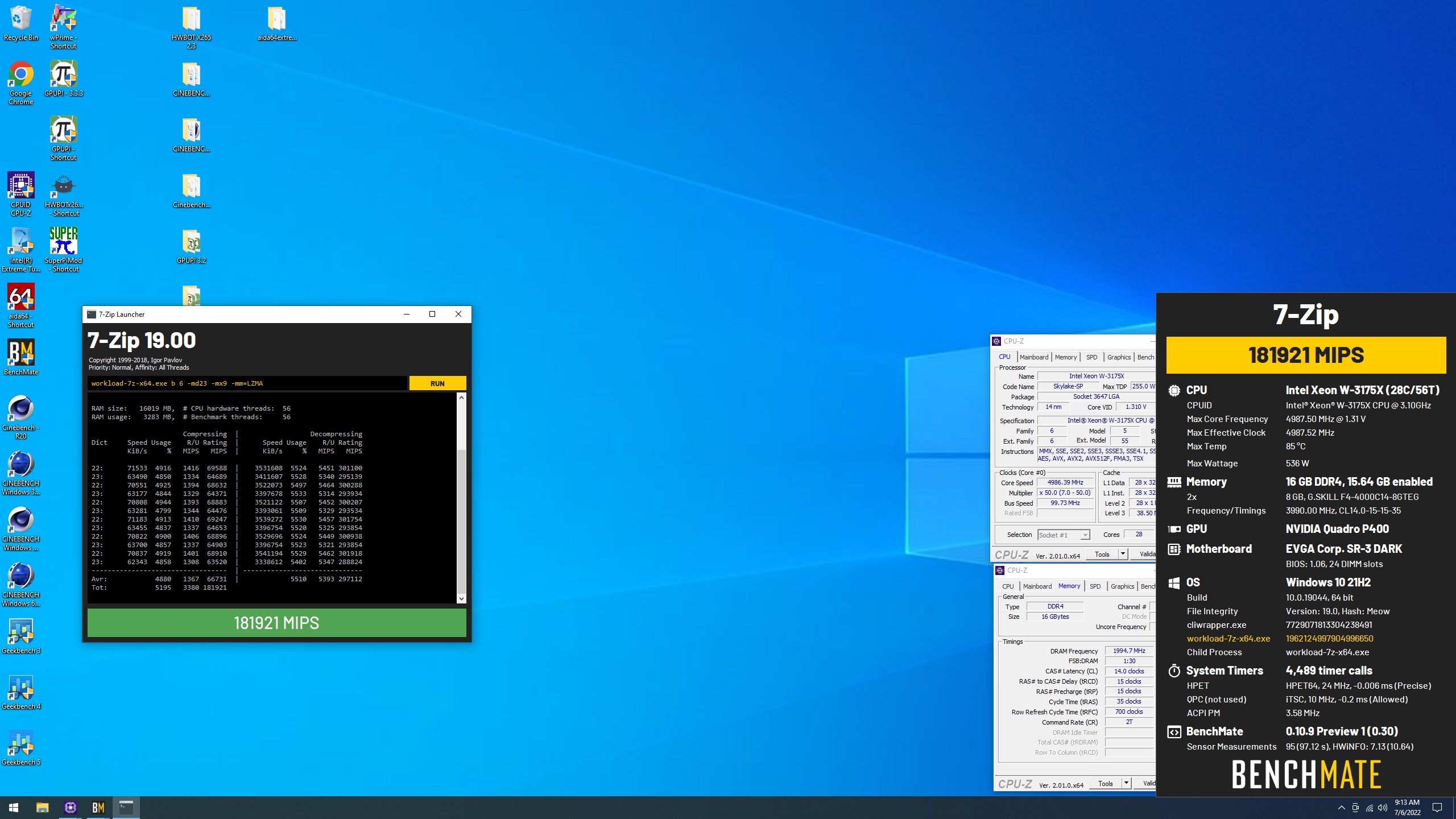Select Graphics tab in lower CPU-Z window
The image size is (1456, 819).
[1122, 586]
